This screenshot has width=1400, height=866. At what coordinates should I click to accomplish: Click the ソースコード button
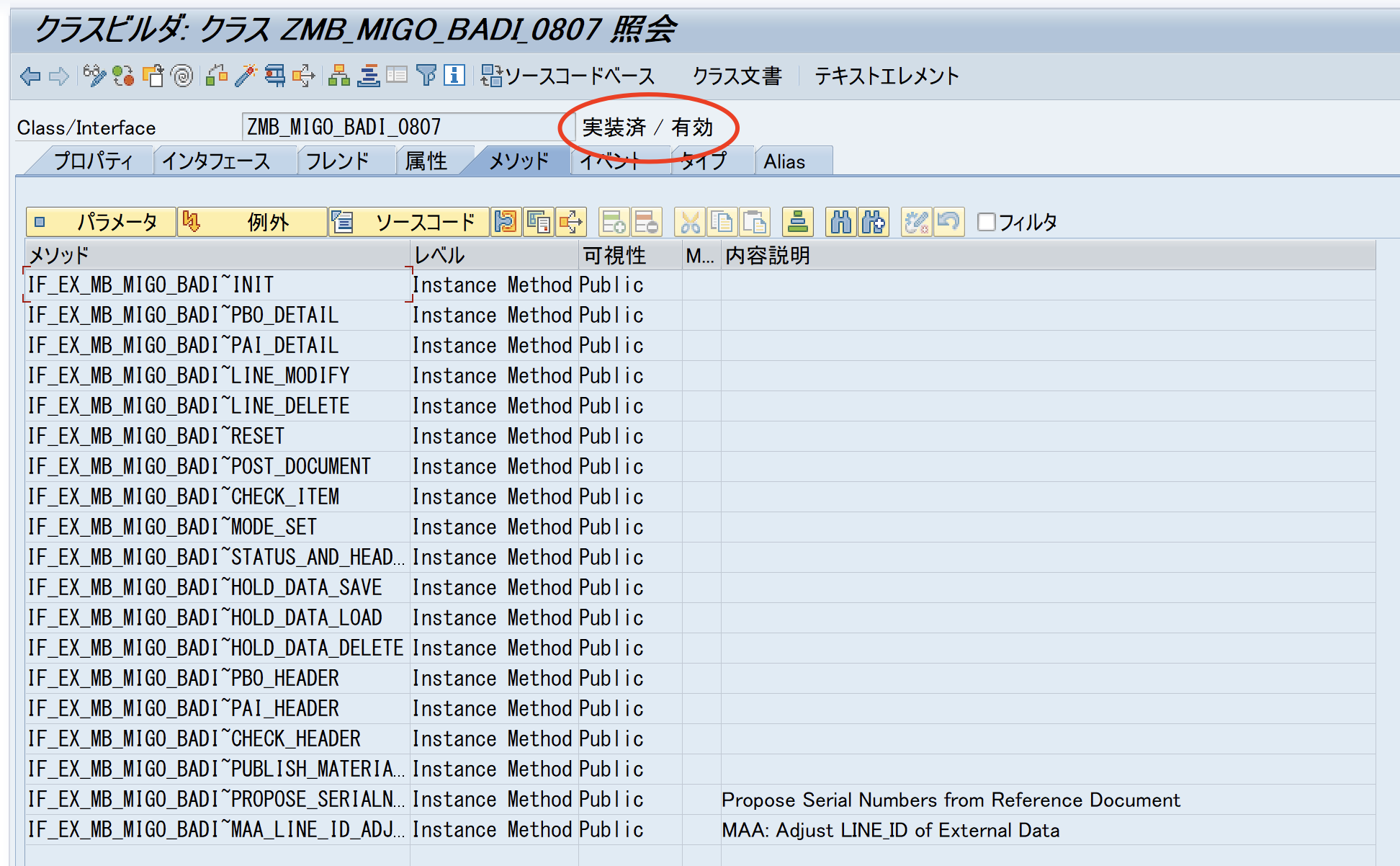click(x=409, y=222)
